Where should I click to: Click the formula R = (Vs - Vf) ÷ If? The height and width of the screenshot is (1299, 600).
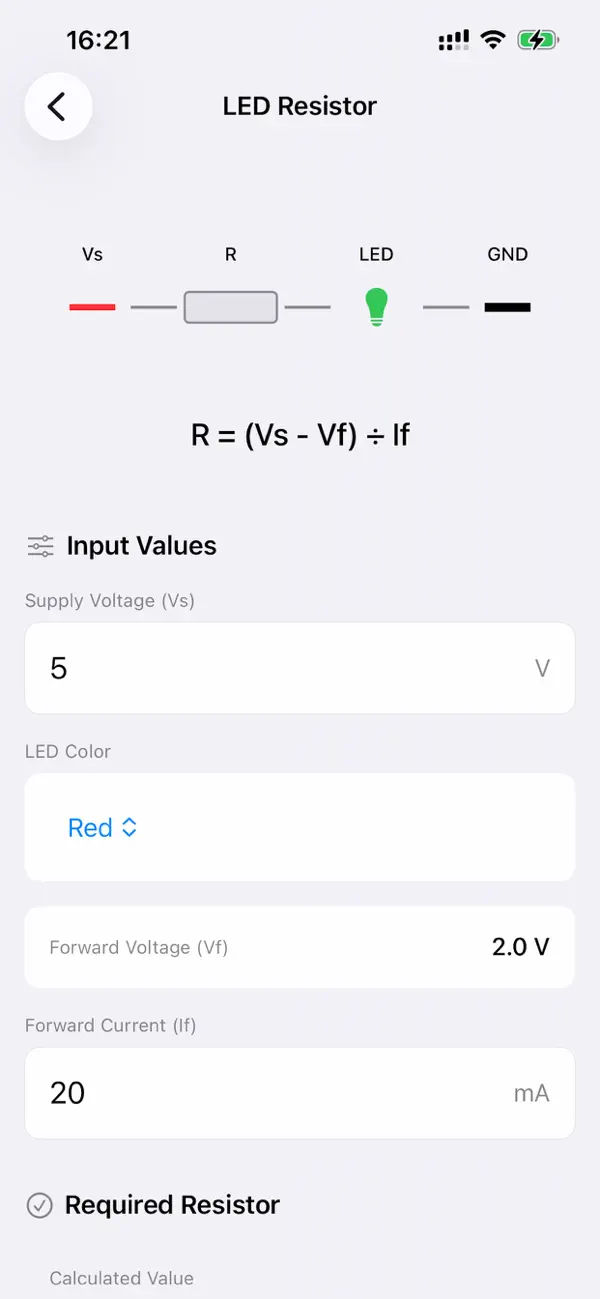click(x=300, y=434)
